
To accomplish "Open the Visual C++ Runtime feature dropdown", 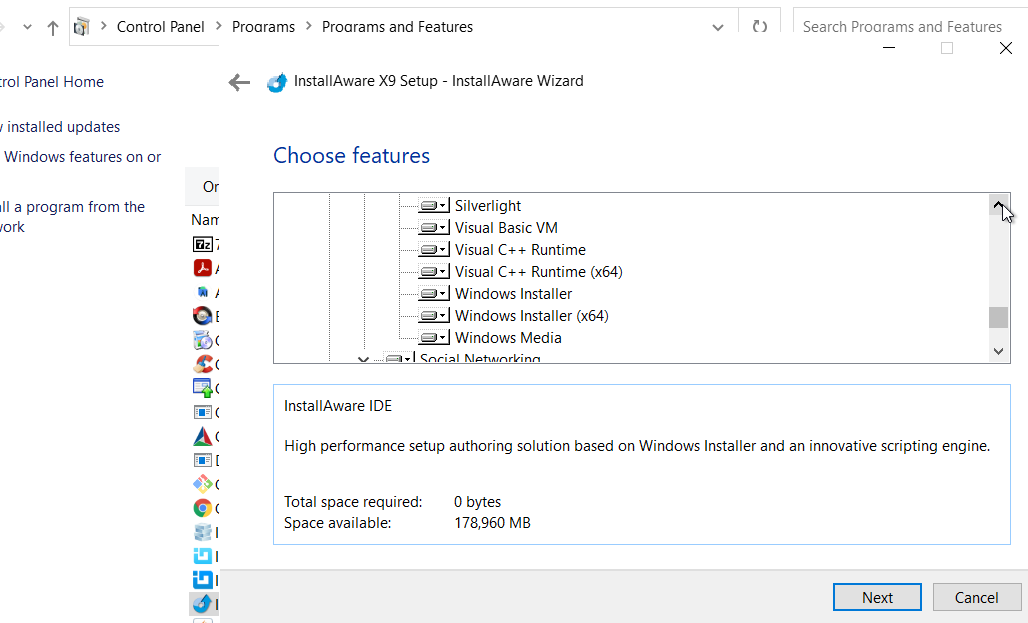I will pyautogui.click(x=434, y=250).
